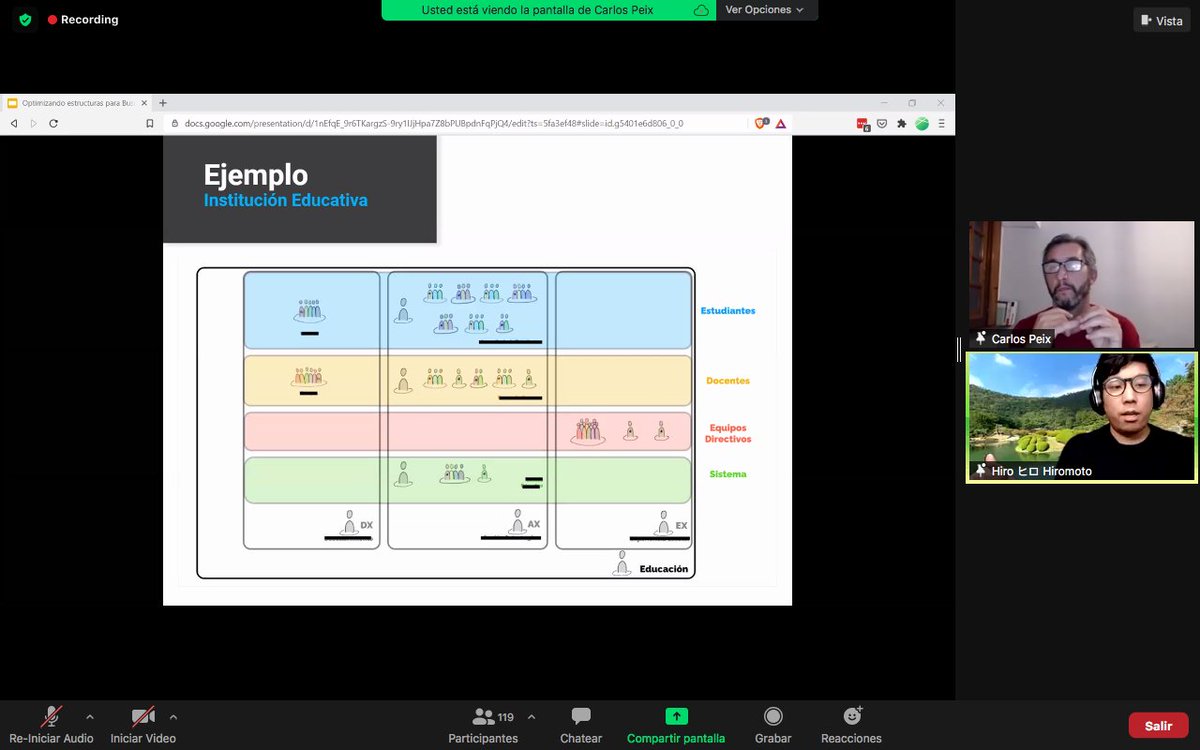Click the panel resize handle beside videos

959,349
